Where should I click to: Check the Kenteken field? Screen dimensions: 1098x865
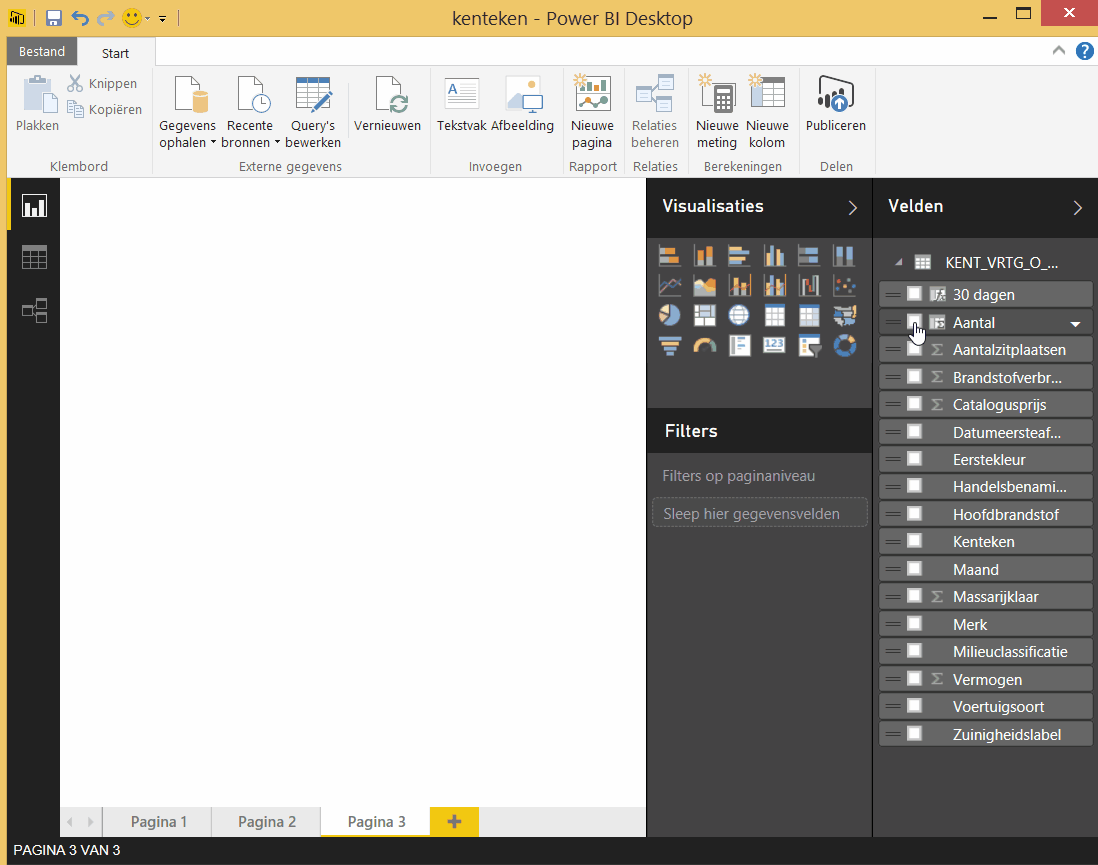[914, 541]
